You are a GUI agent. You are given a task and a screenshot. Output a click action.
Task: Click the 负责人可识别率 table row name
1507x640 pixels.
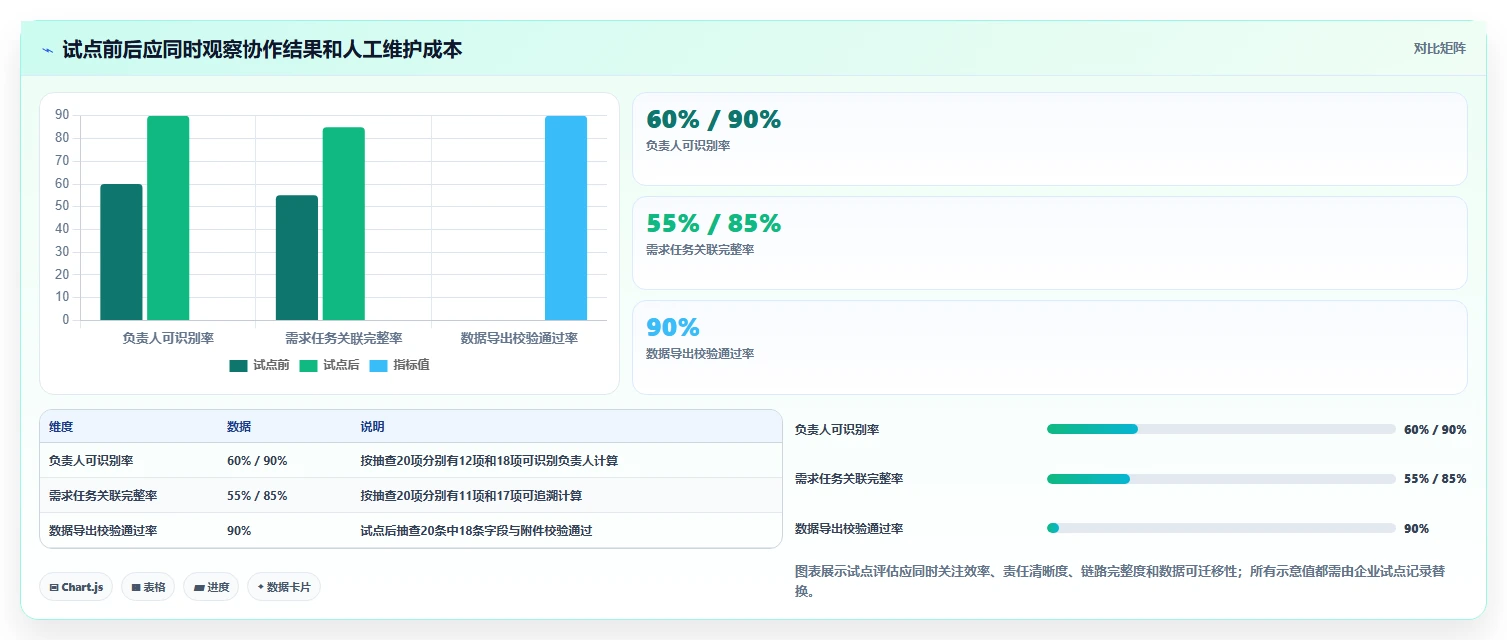[91, 461]
